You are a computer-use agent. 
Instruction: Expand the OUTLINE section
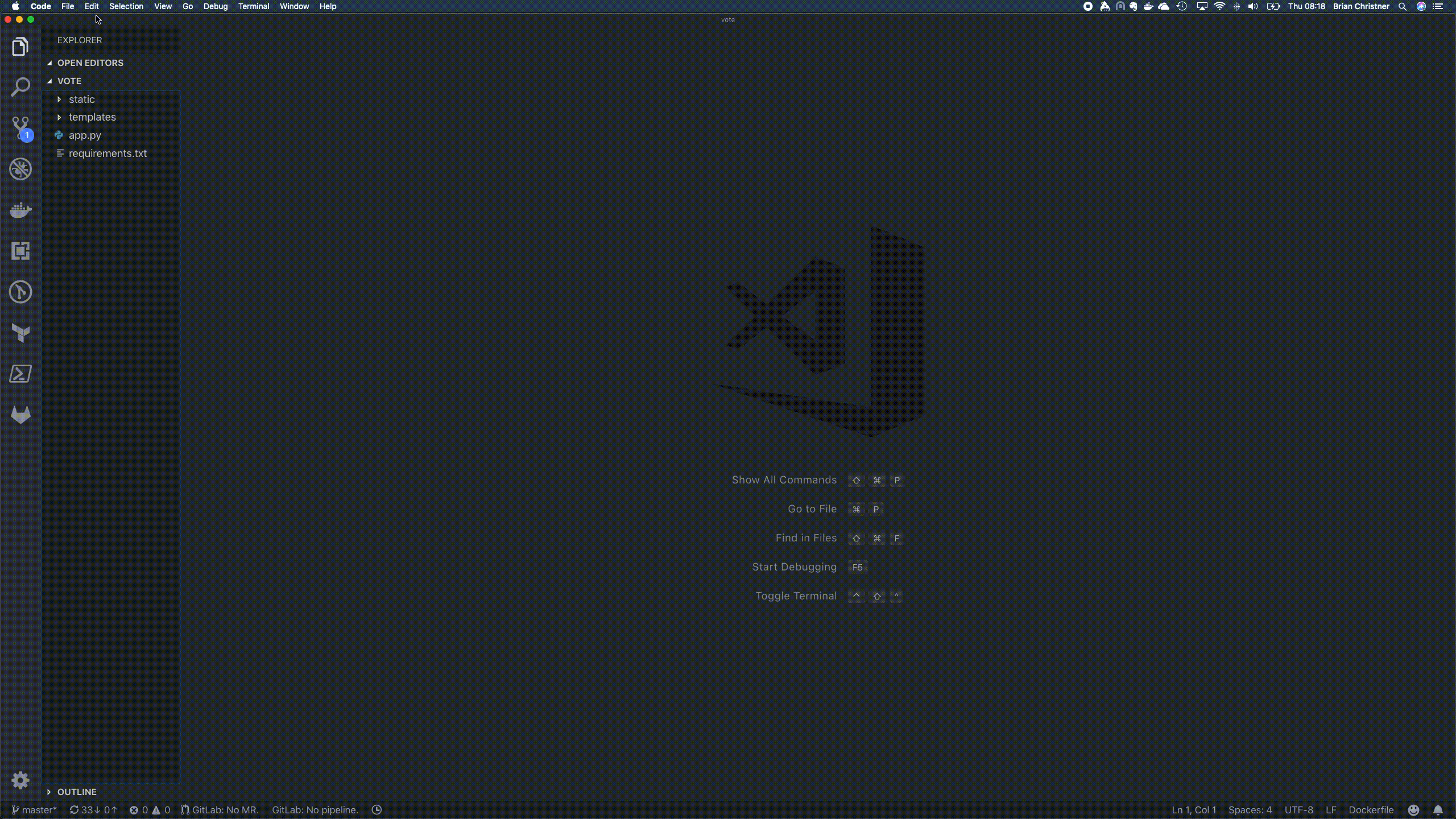(76, 792)
